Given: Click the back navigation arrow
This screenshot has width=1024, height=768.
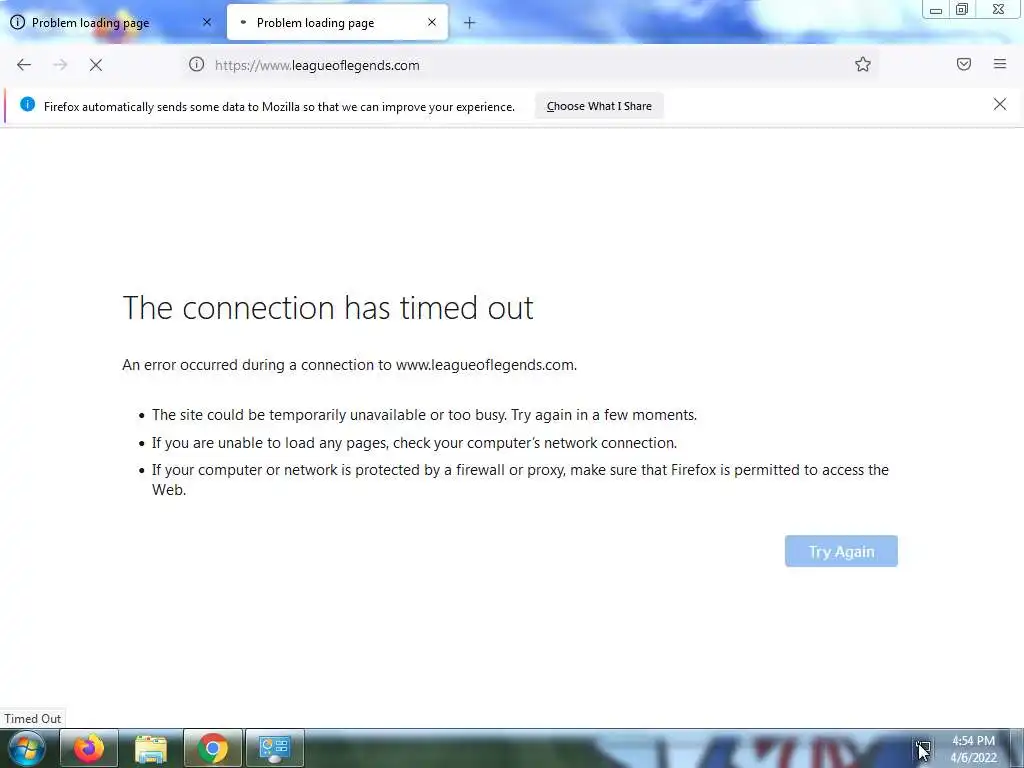Looking at the screenshot, I should coord(24,65).
